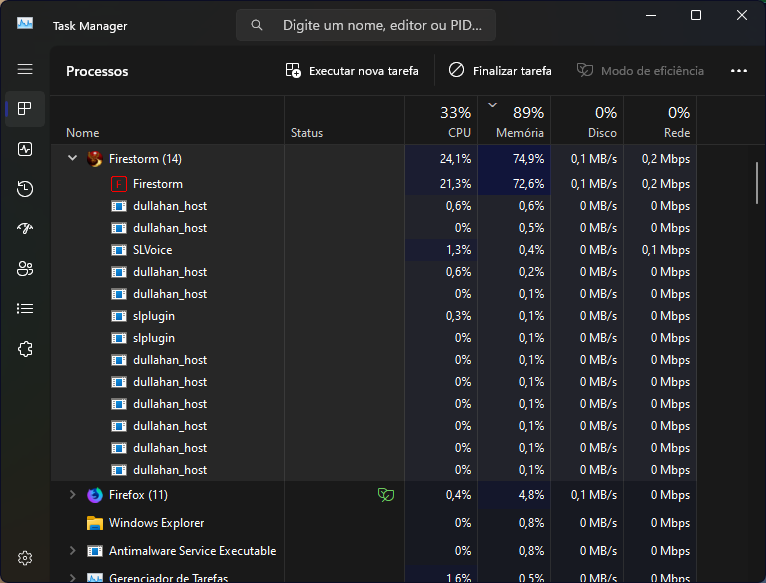Expand the Firefox (11) process group
The width and height of the screenshot is (766, 583).
point(72,495)
